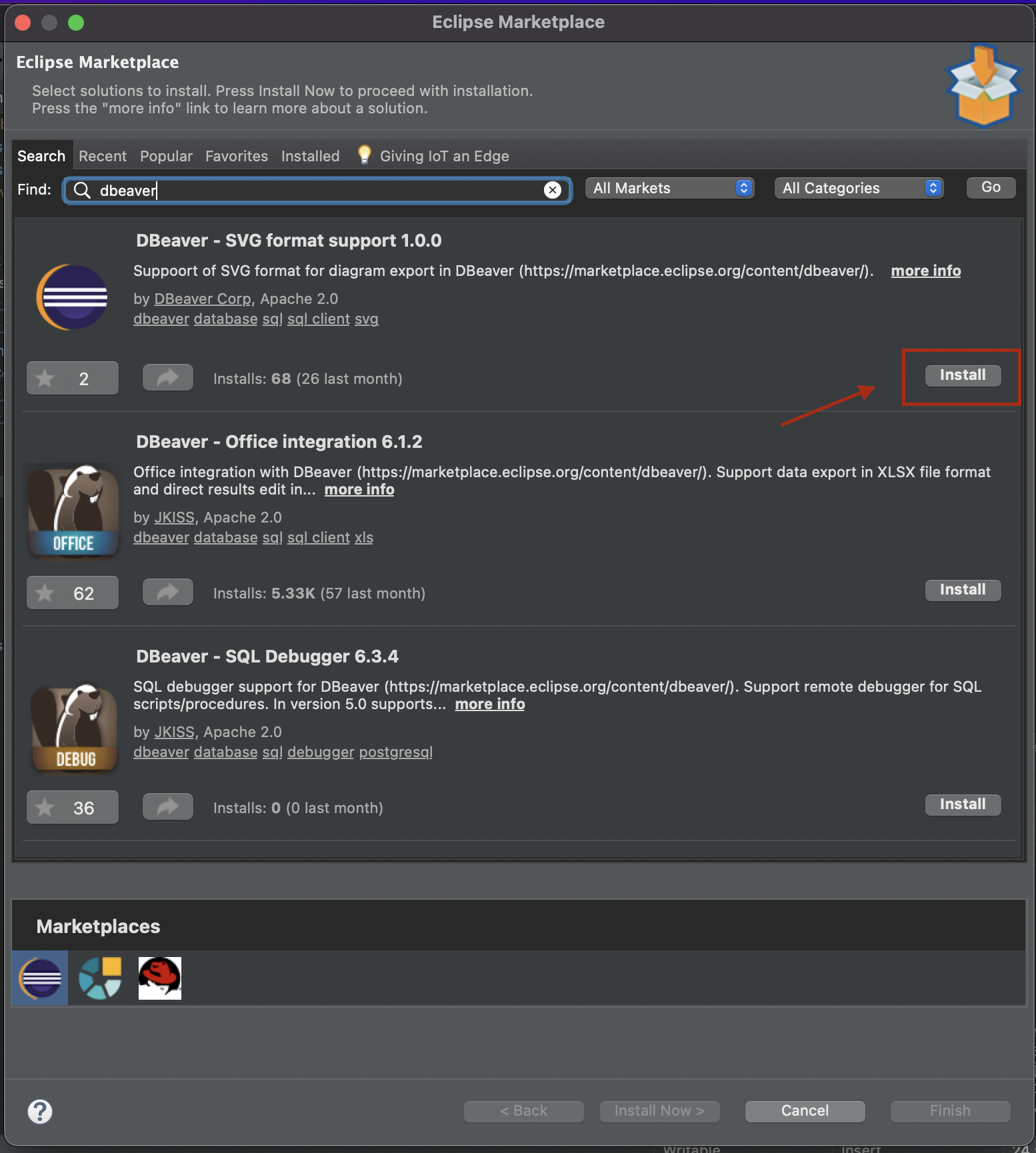1036x1153 pixels.
Task: Select the second marketplace pinwheel icon
Action: coord(100,978)
